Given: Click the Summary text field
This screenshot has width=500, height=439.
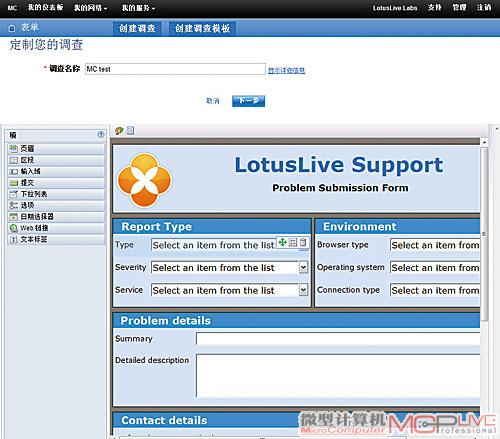Looking at the screenshot, I should [x=338, y=339].
